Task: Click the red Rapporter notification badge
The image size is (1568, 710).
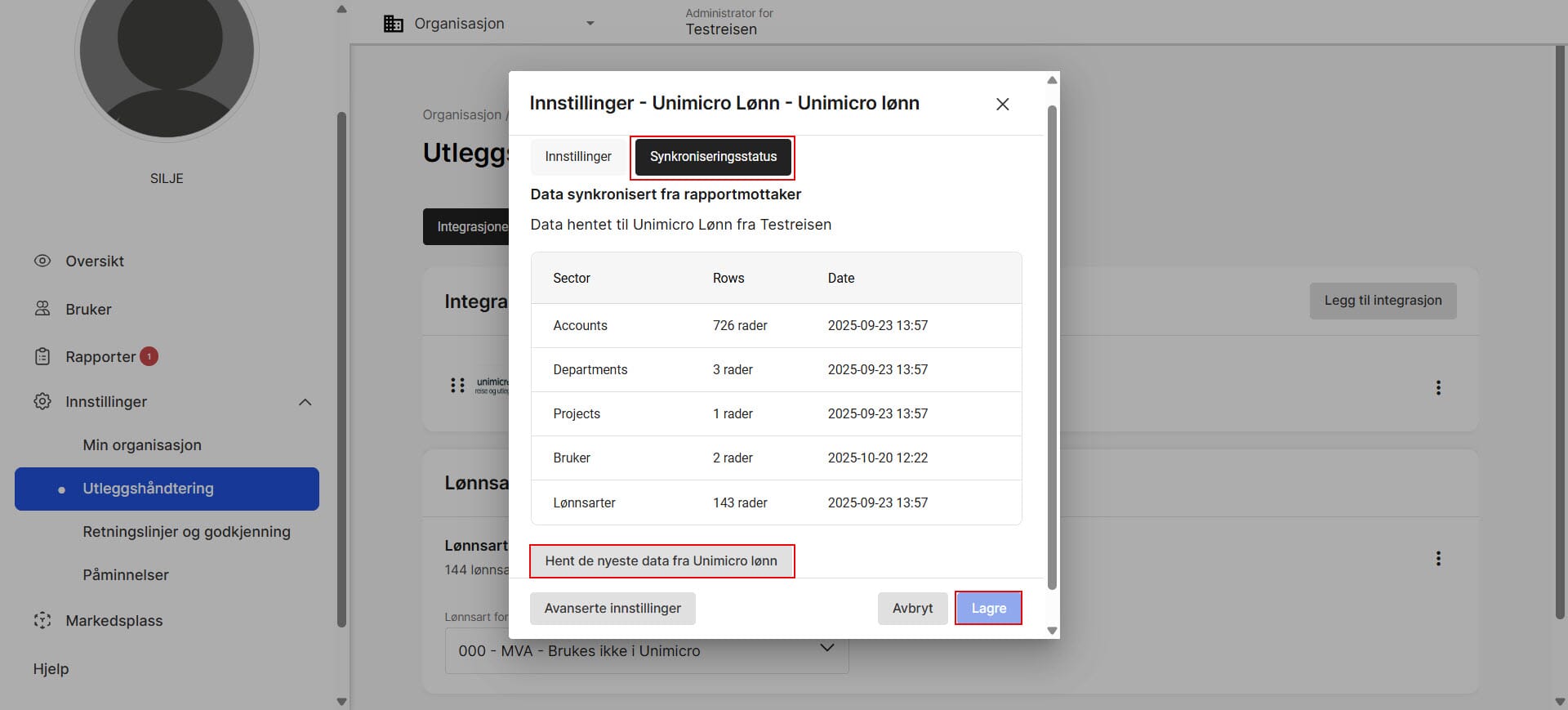Action: [149, 357]
